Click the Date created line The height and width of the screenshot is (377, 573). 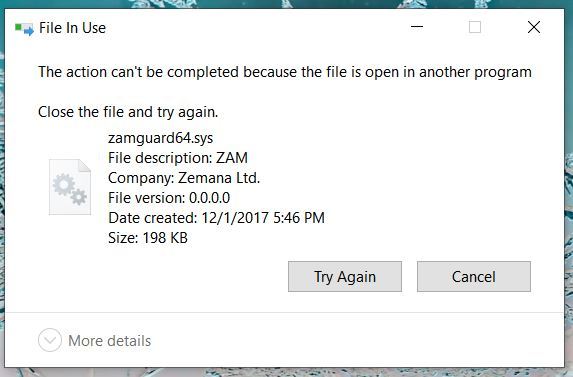click(216, 218)
